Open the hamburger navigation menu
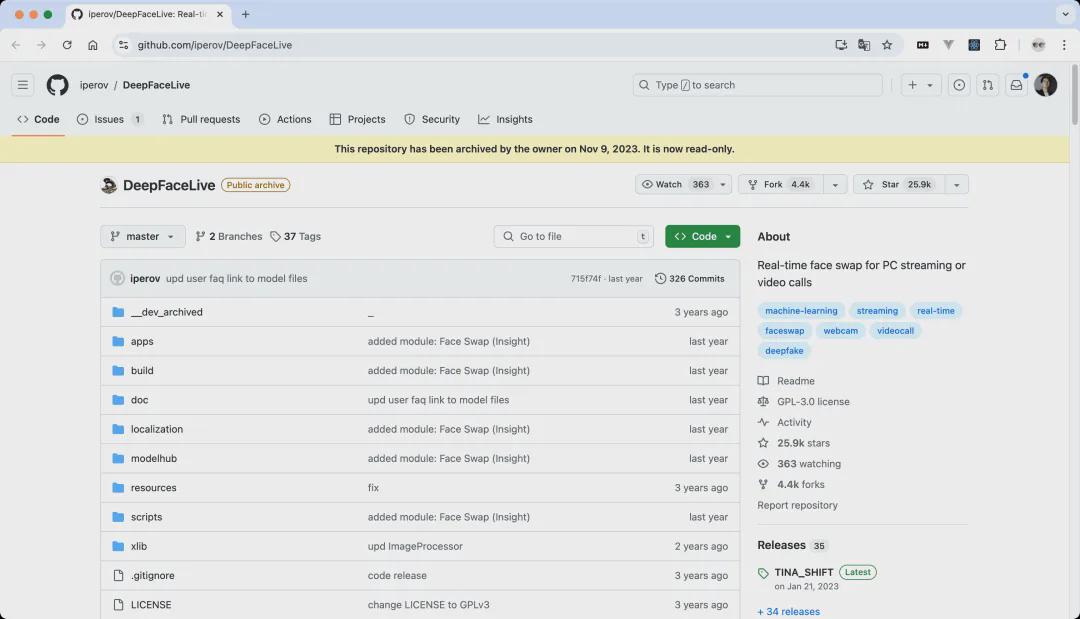 pyautogui.click(x=23, y=85)
